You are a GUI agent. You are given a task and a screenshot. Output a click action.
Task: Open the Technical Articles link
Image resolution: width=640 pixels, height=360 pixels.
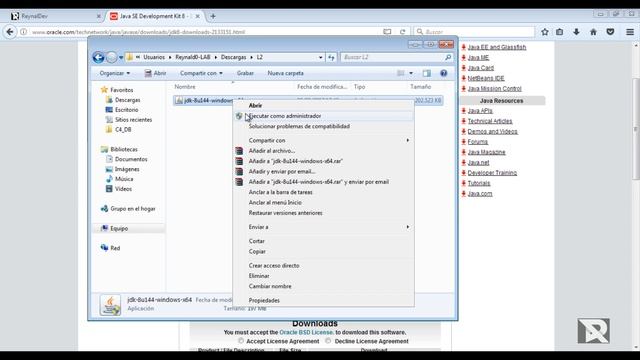[x=490, y=121]
